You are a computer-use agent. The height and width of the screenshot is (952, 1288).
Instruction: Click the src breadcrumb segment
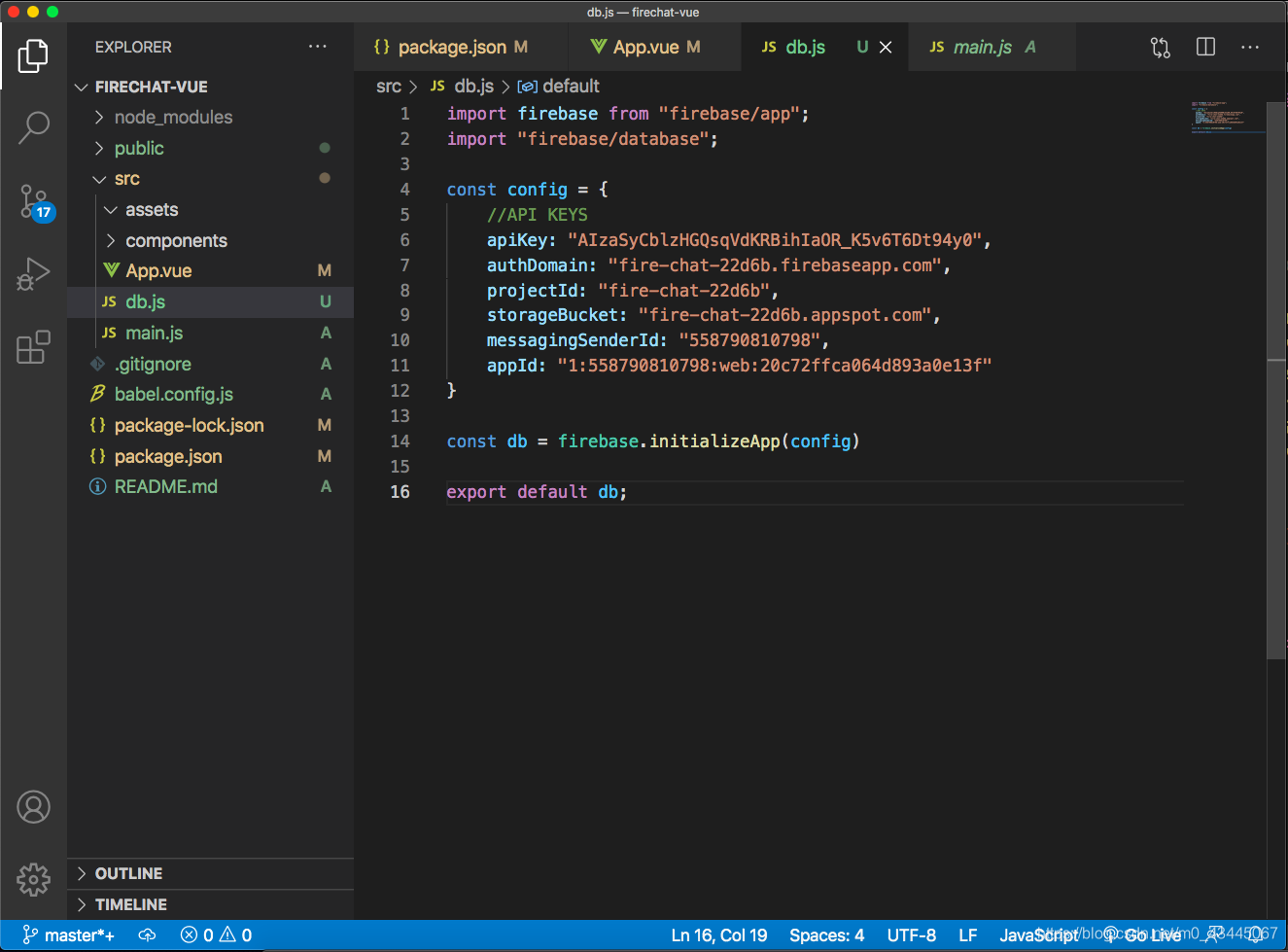[389, 87]
